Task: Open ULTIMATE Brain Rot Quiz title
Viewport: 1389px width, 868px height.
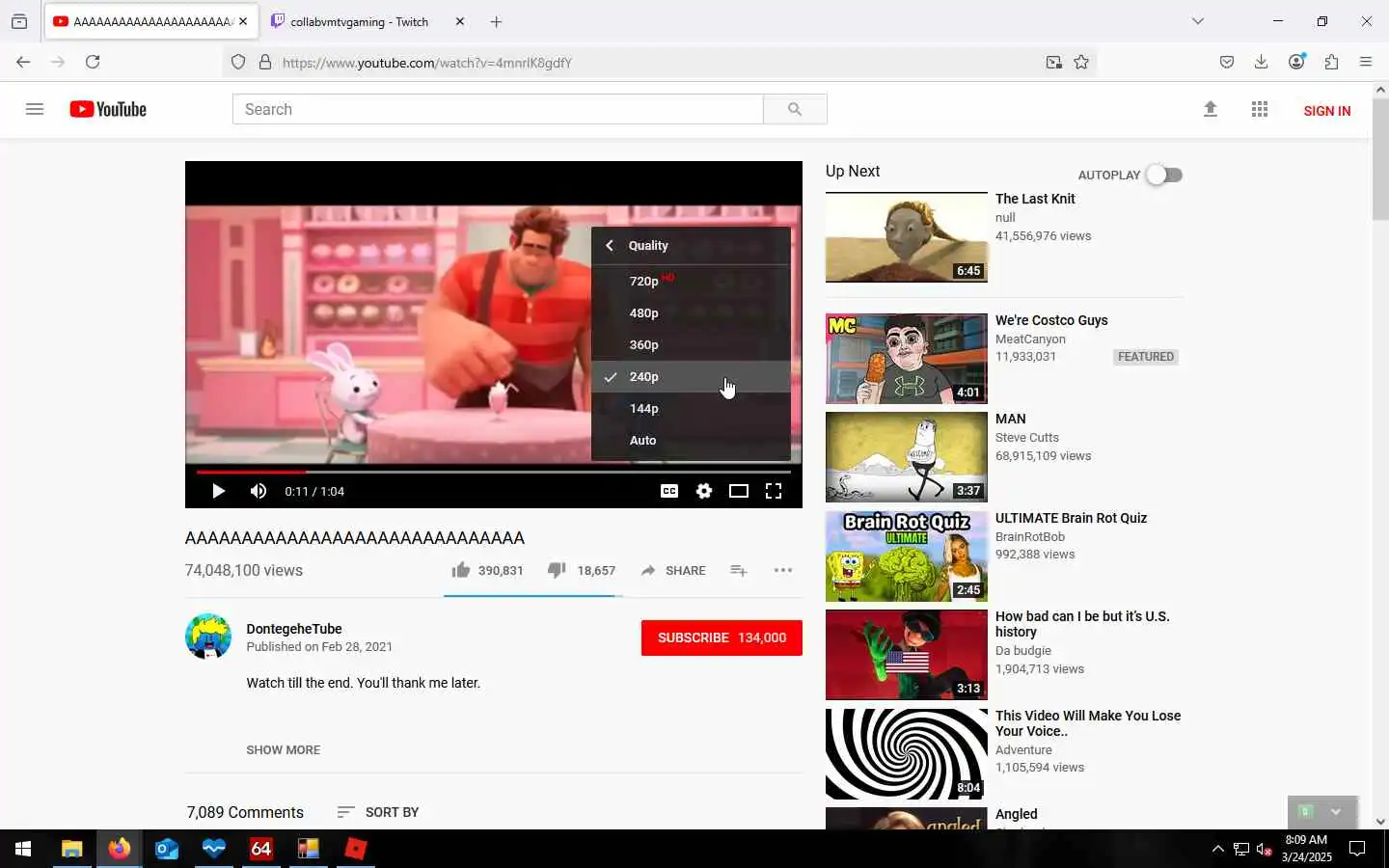Action: (x=1071, y=518)
